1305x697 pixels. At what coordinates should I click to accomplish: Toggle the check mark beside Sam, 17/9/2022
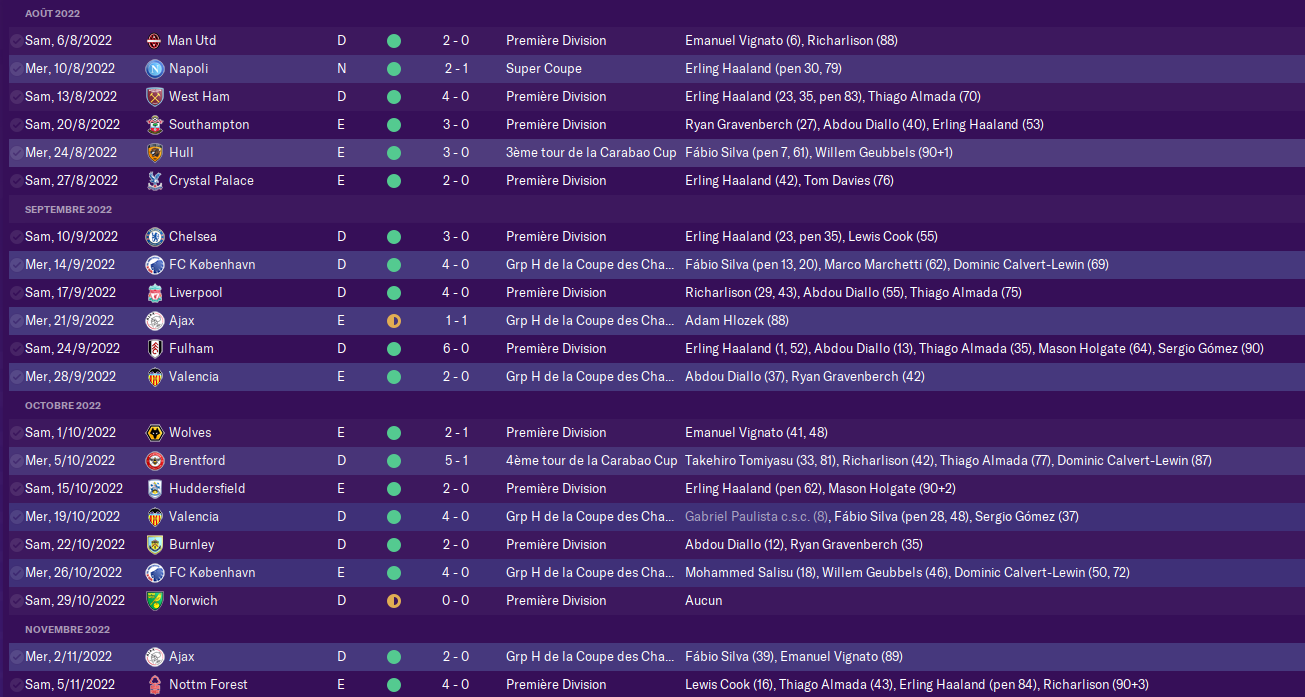pyautogui.click(x=16, y=293)
